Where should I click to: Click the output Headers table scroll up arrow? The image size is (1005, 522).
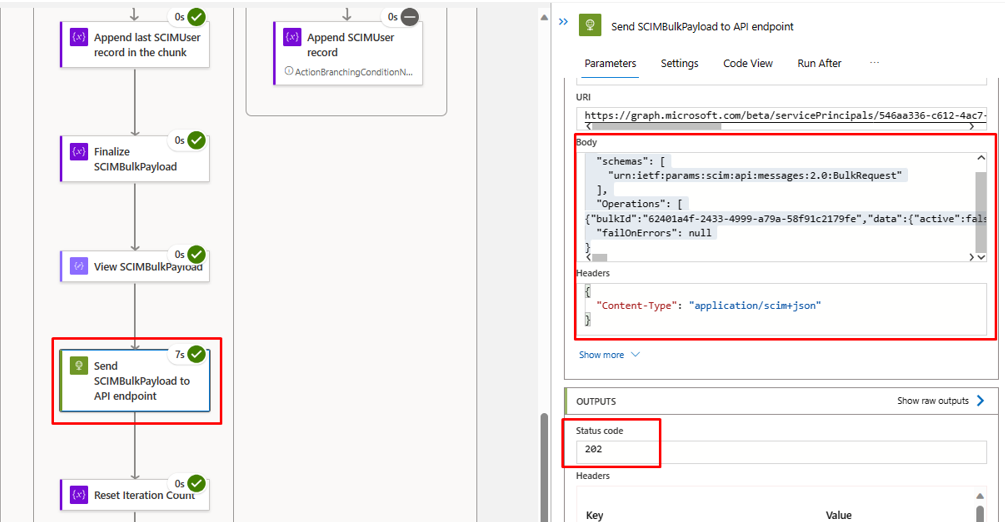pyautogui.click(x=980, y=496)
